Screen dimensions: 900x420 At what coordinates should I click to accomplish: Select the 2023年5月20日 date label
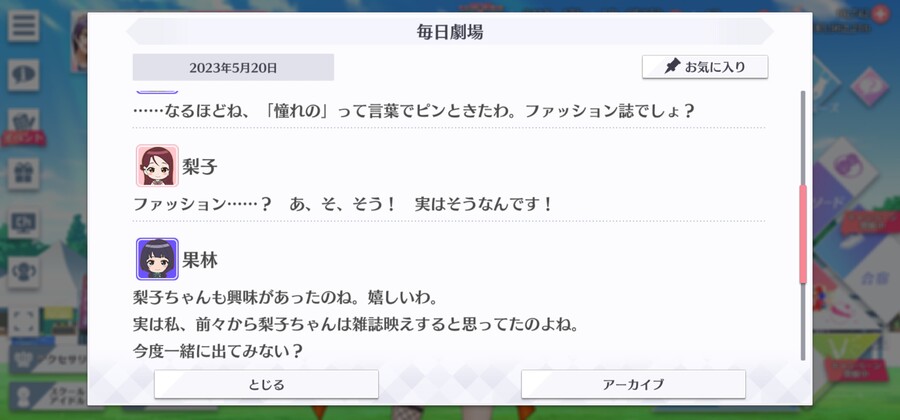233,68
